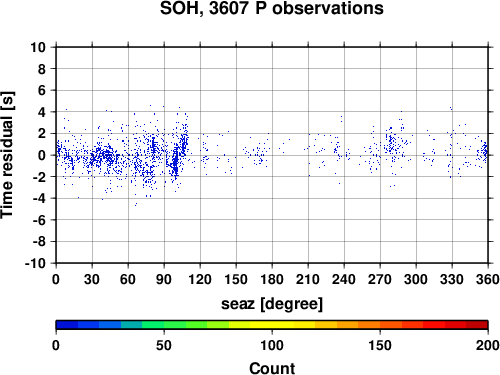Click the x-axis tick label 90
This screenshot has width=500, height=375.
click(164, 279)
